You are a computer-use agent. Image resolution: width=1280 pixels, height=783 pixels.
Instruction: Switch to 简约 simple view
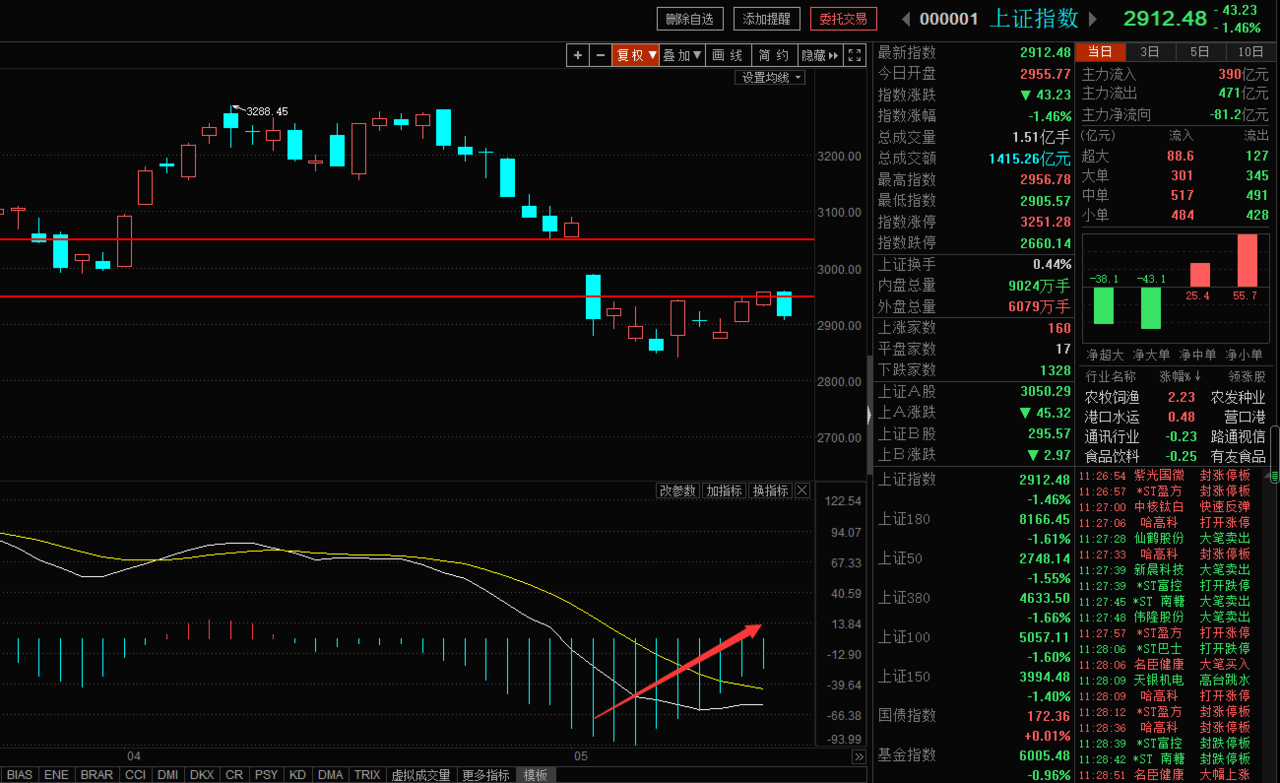click(x=774, y=56)
